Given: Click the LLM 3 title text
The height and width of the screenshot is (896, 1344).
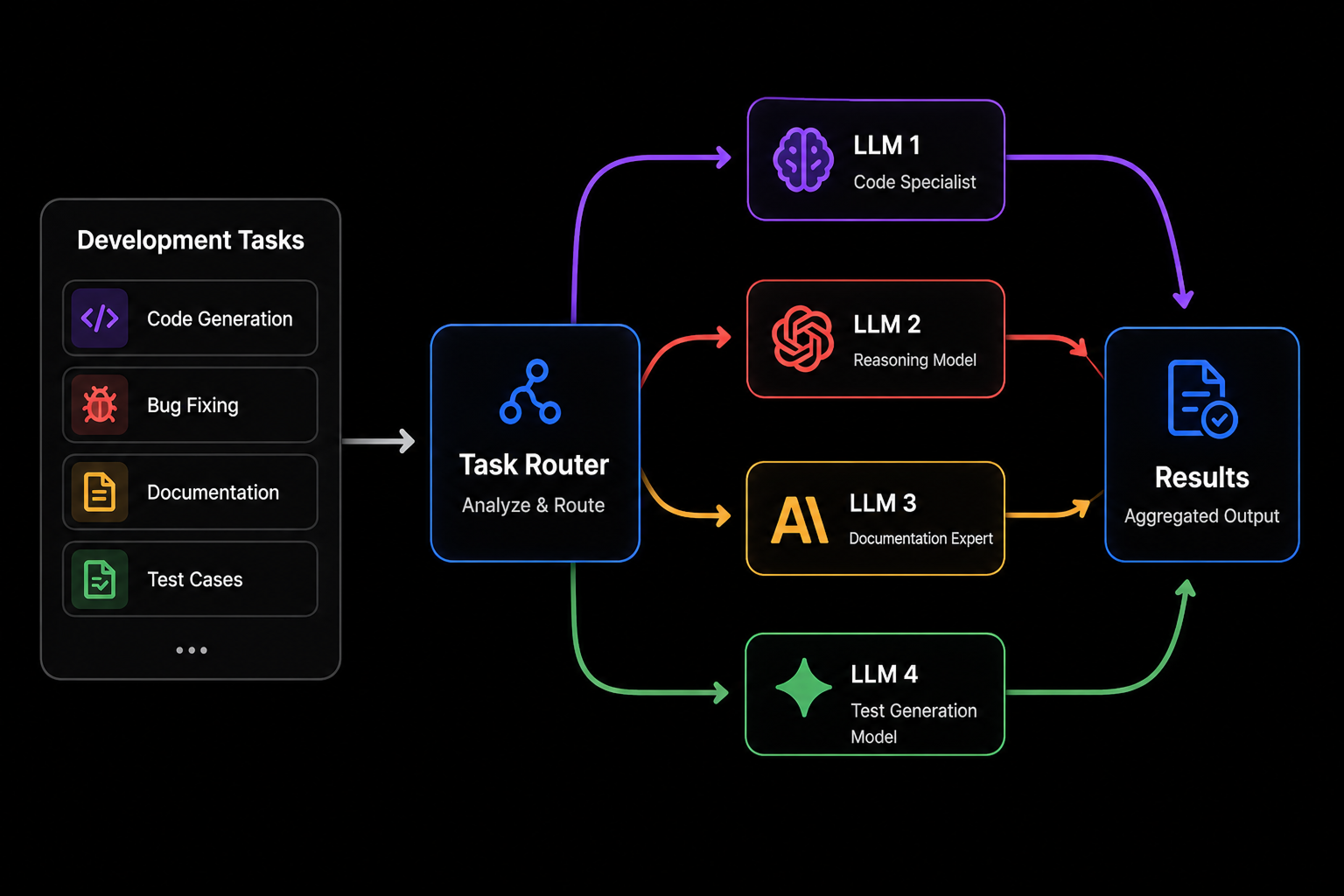Looking at the screenshot, I should coord(883,503).
